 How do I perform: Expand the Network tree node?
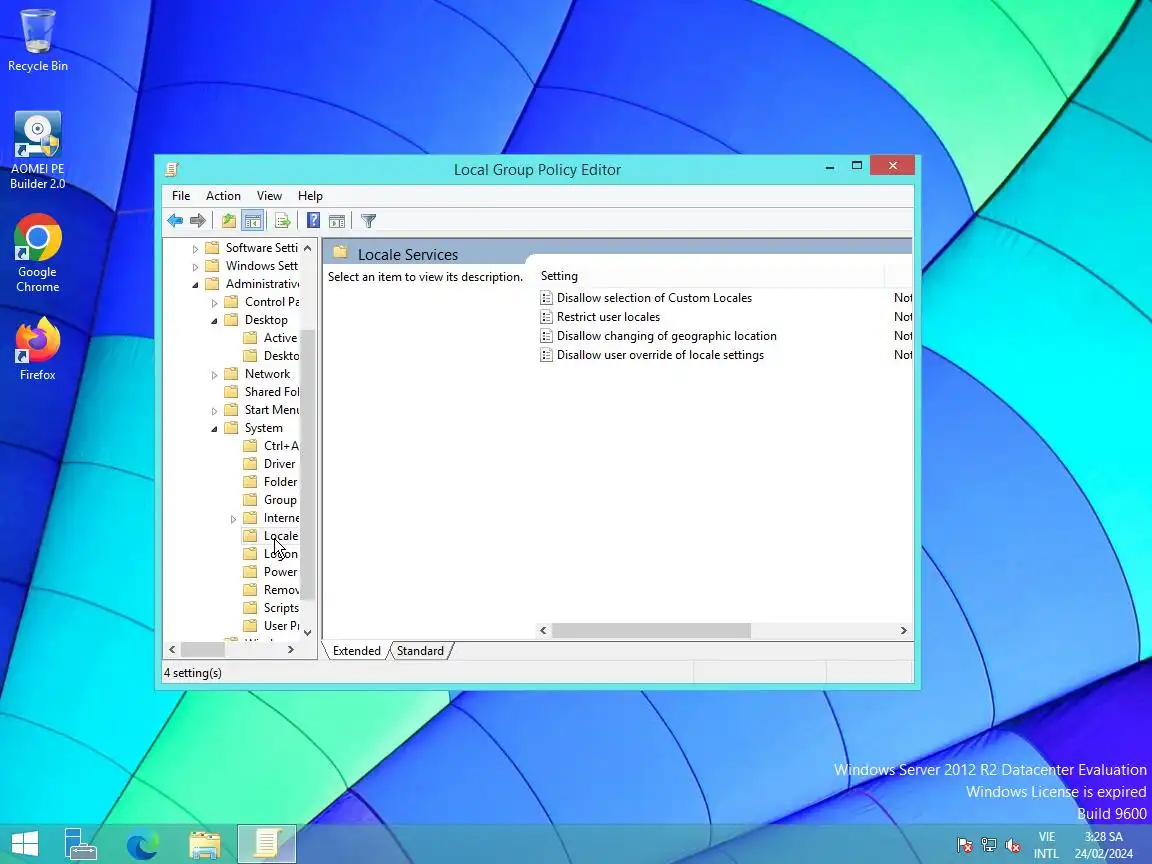pyautogui.click(x=215, y=375)
